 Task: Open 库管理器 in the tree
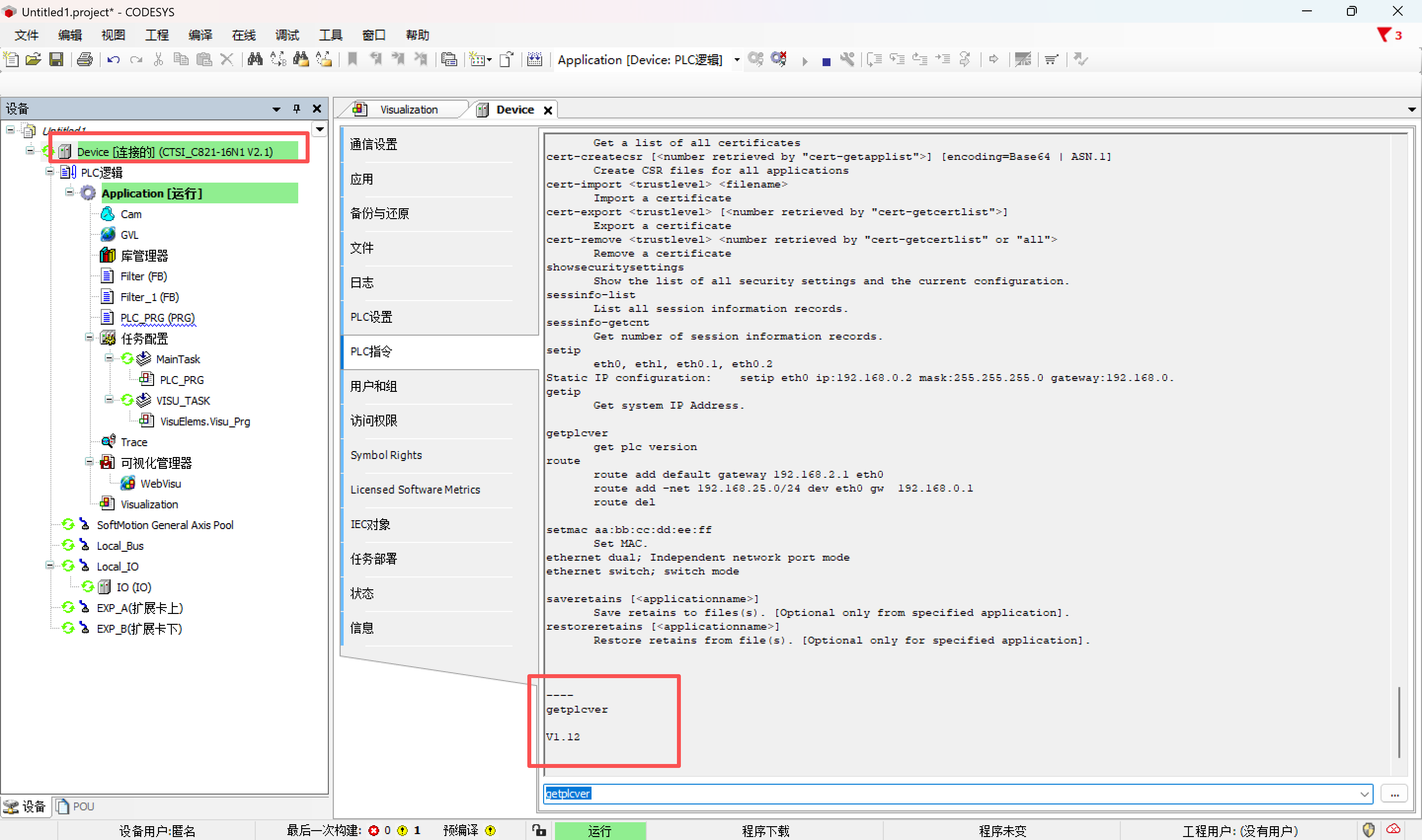[144, 256]
